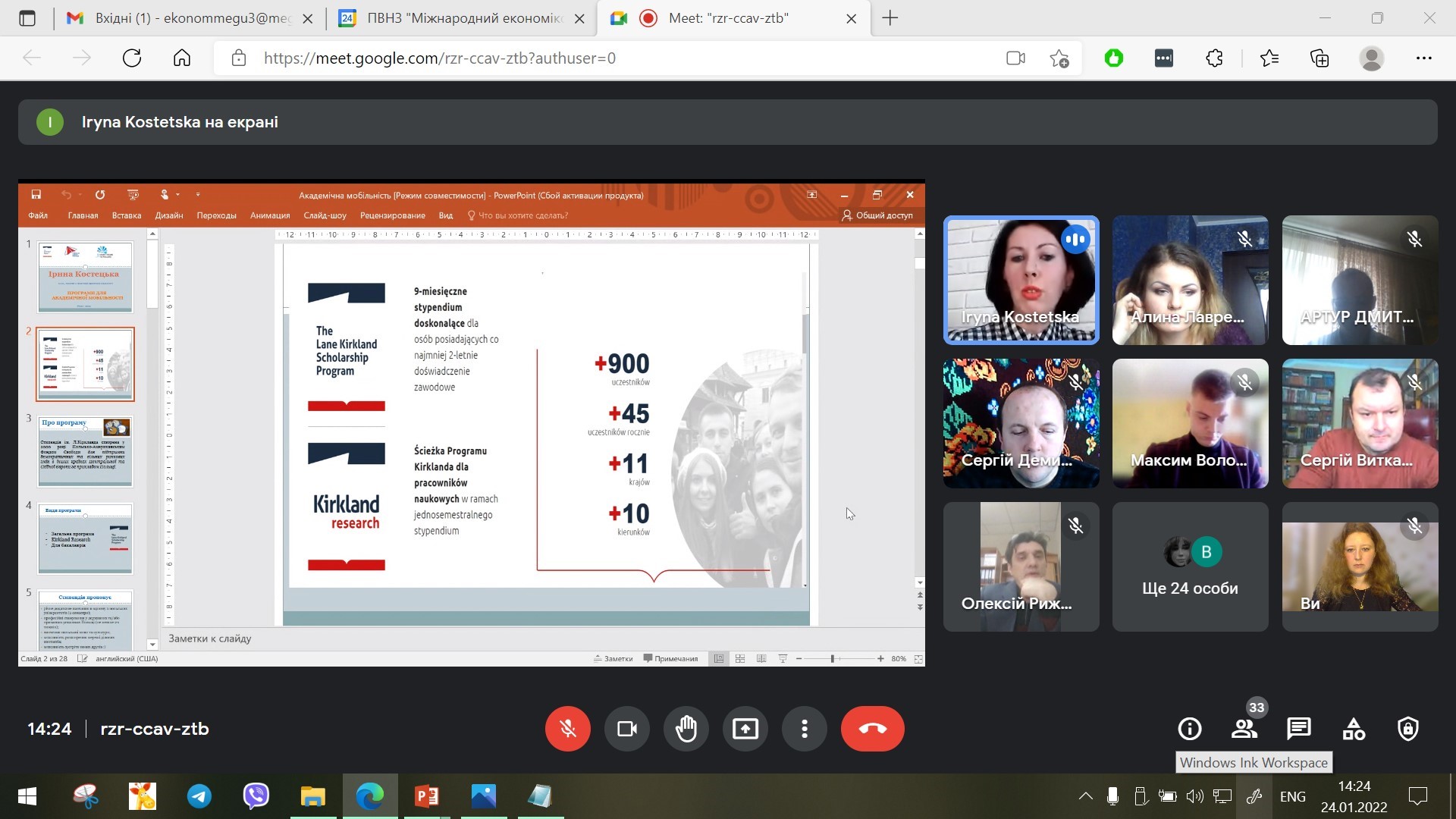Screen dimensions: 1456x819
Task: Click 'Примечания' in status bar
Action: coord(670,658)
